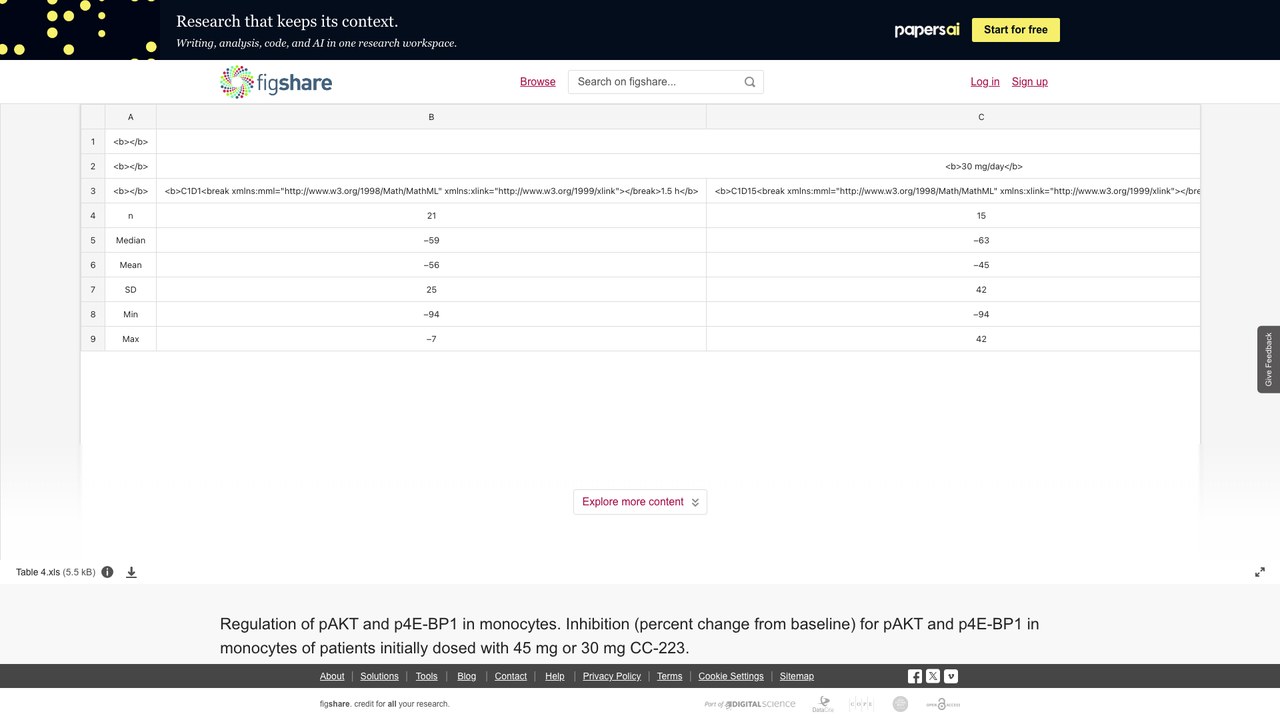Screen dimensions: 1280x720
Task: Open the Tools footer link
Action: click(x=427, y=676)
